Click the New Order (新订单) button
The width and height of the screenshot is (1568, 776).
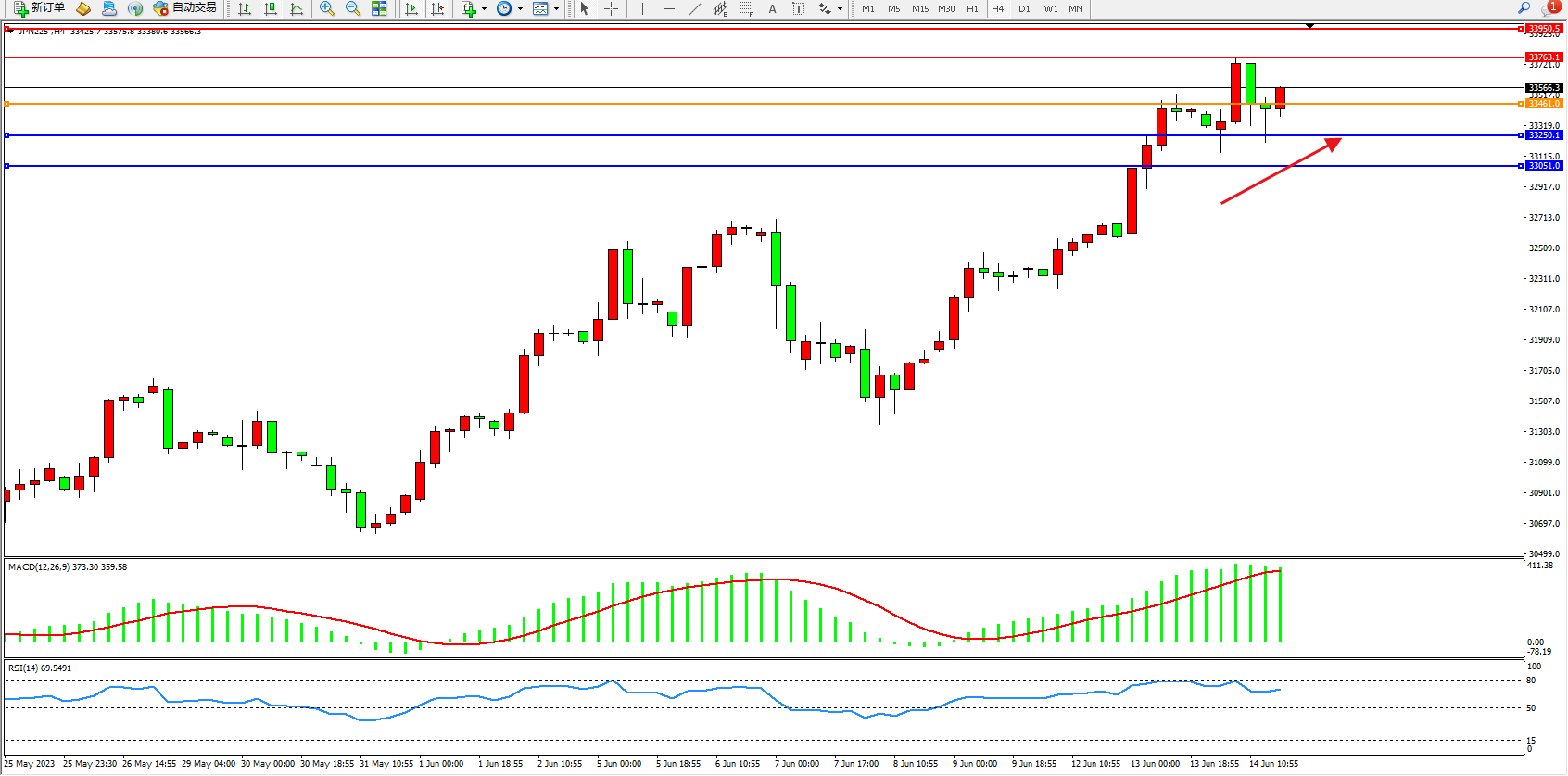[39, 8]
